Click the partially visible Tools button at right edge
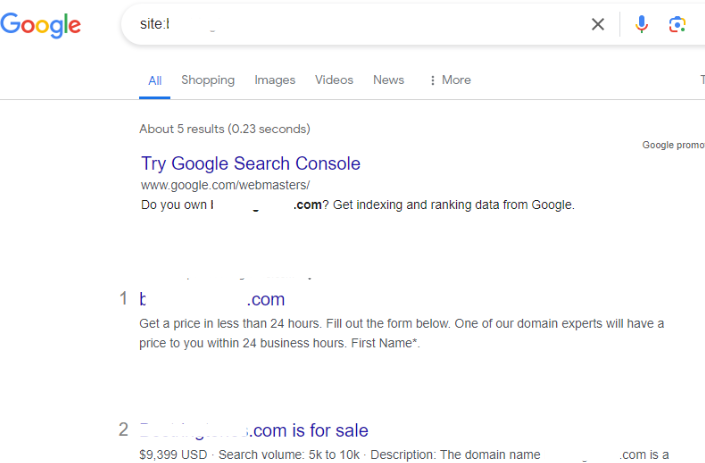The height and width of the screenshot is (463, 705). pos(701,80)
